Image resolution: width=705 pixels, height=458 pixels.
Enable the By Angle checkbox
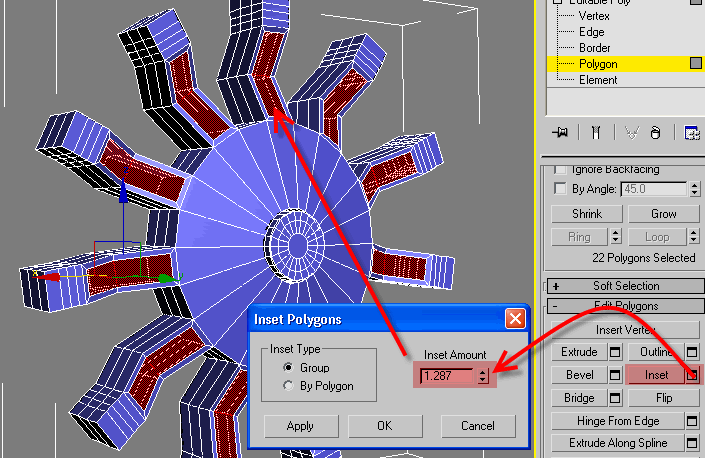(560, 189)
